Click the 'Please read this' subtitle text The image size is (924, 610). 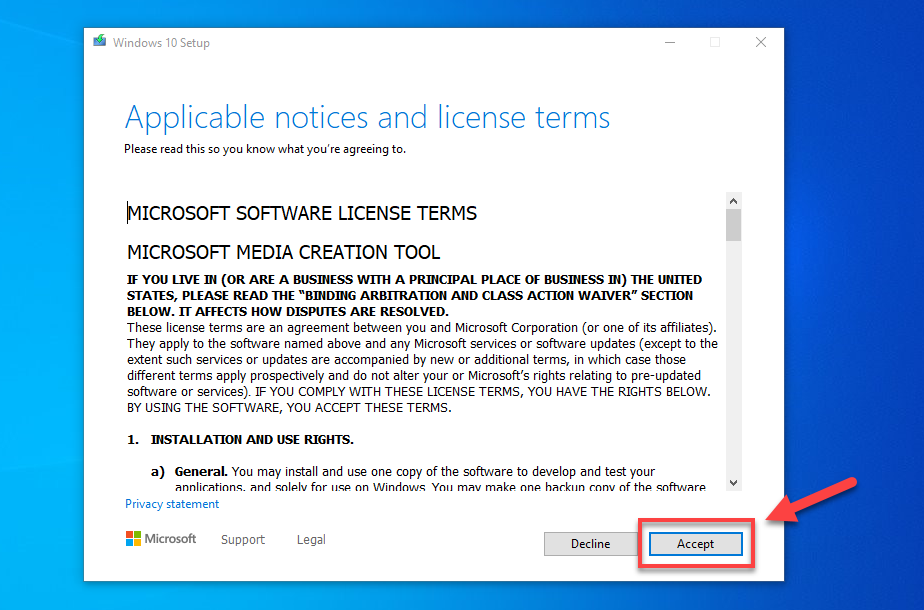pyautogui.click(x=265, y=149)
